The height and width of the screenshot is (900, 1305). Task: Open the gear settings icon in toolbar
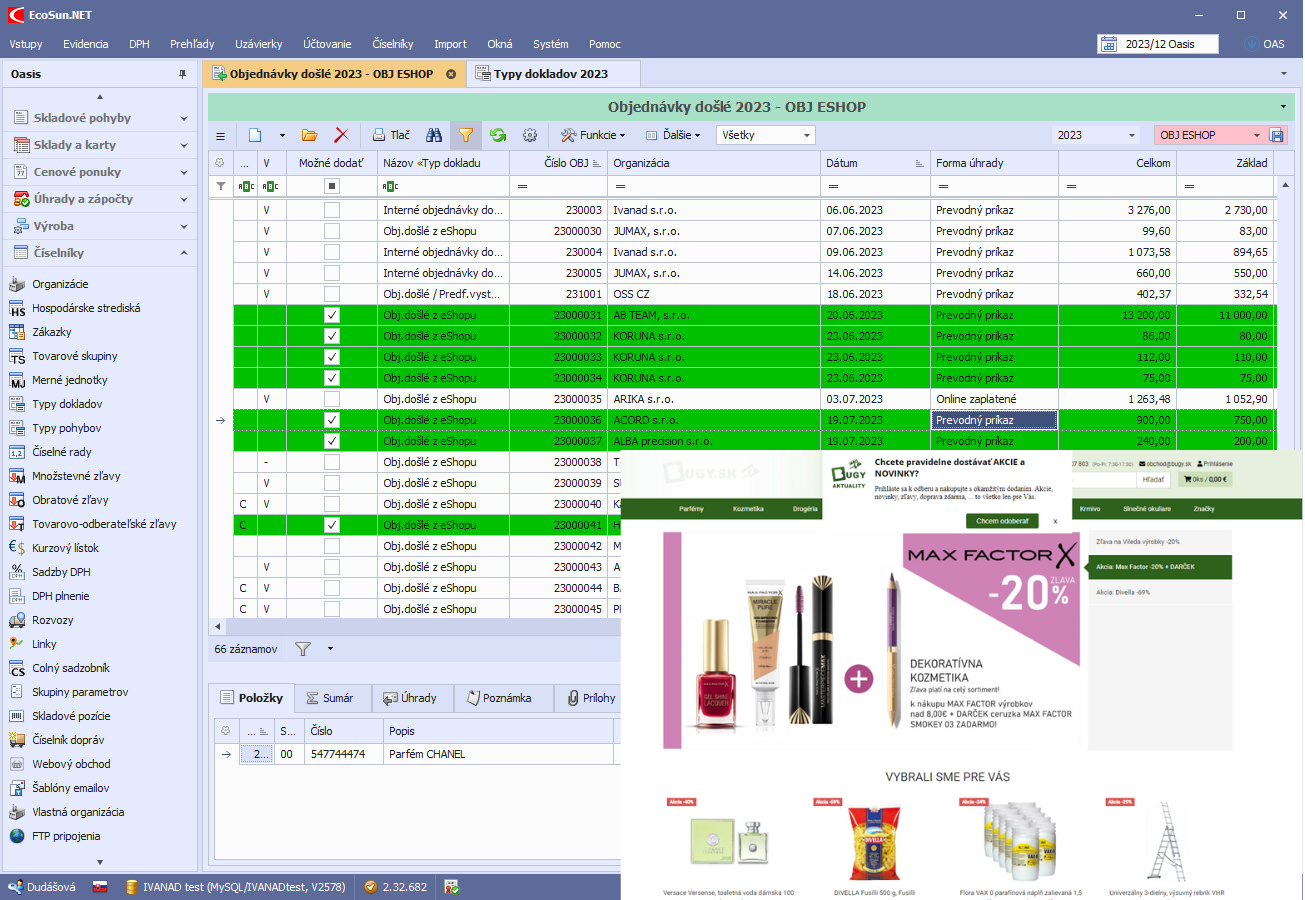pos(530,135)
